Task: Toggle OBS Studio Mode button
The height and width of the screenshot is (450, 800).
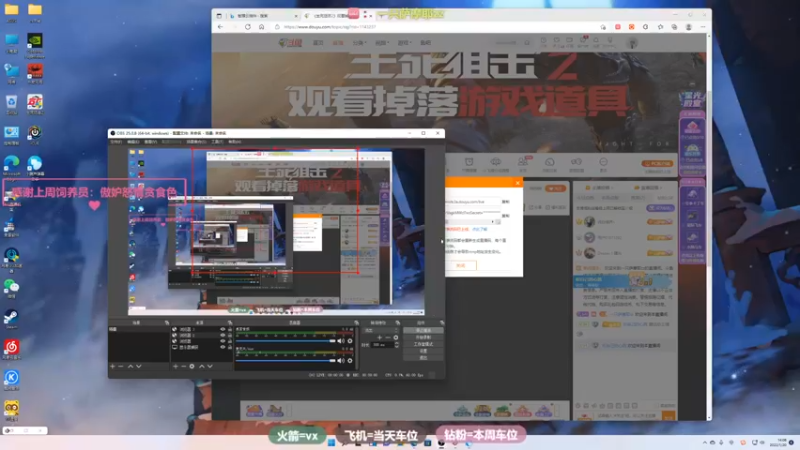Action: 423,344
